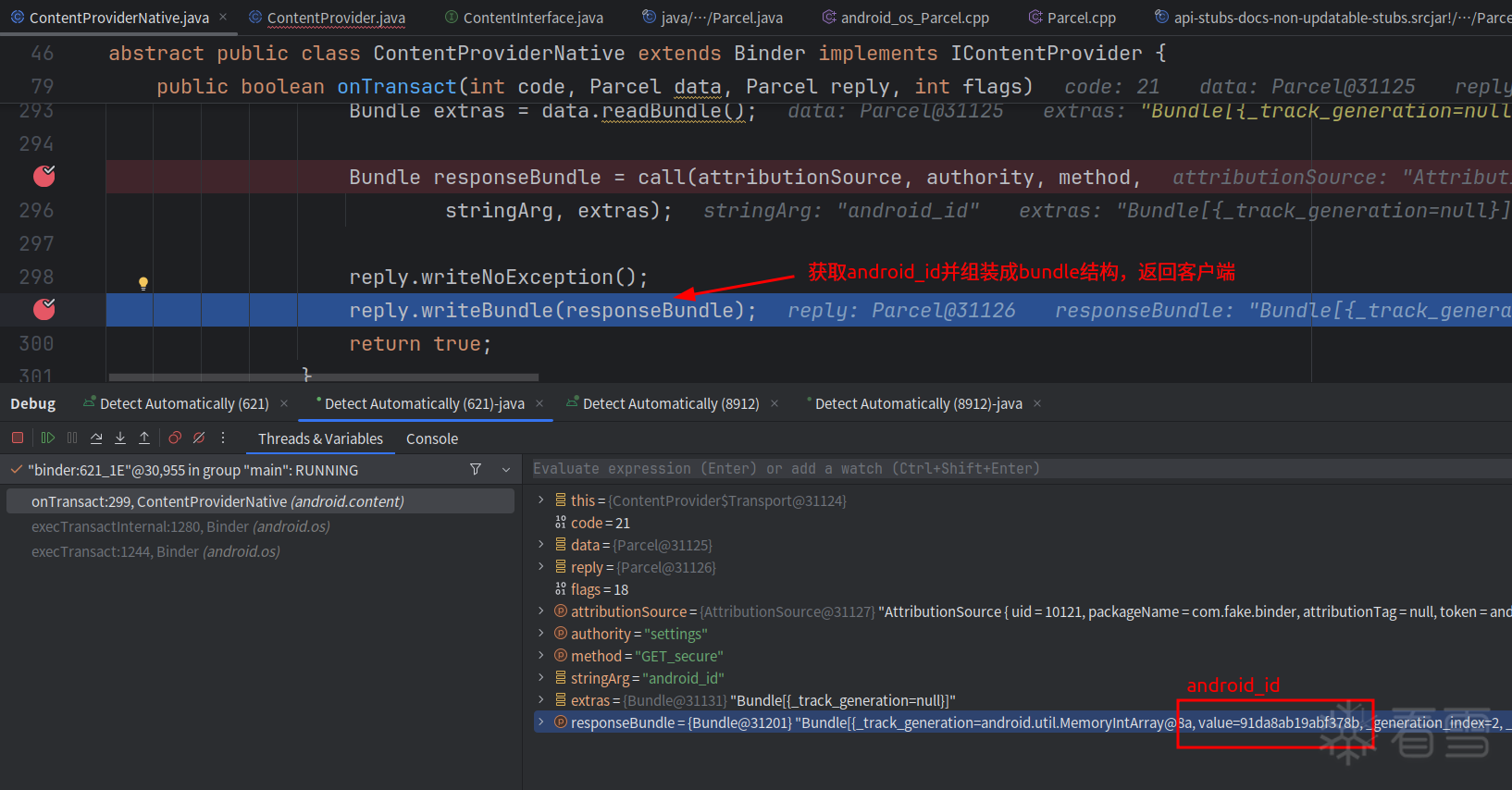Viewport: 1512px width, 790px height.
Task: Close Detect Automatically (621) debug tab
Action: coord(284,403)
